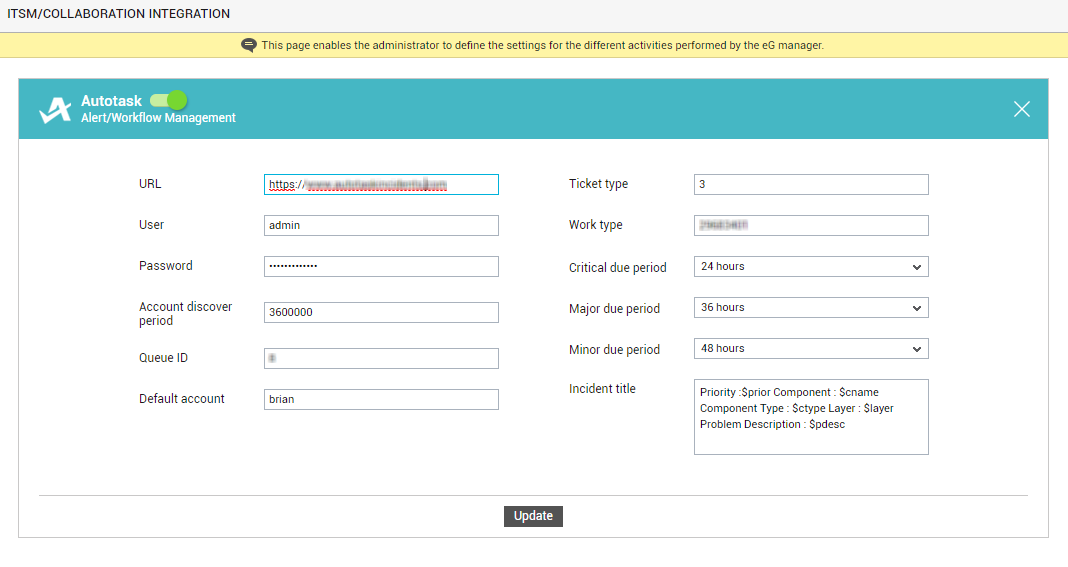Close the Autotask settings panel
The height and width of the screenshot is (567, 1068).
[1021, 109]
